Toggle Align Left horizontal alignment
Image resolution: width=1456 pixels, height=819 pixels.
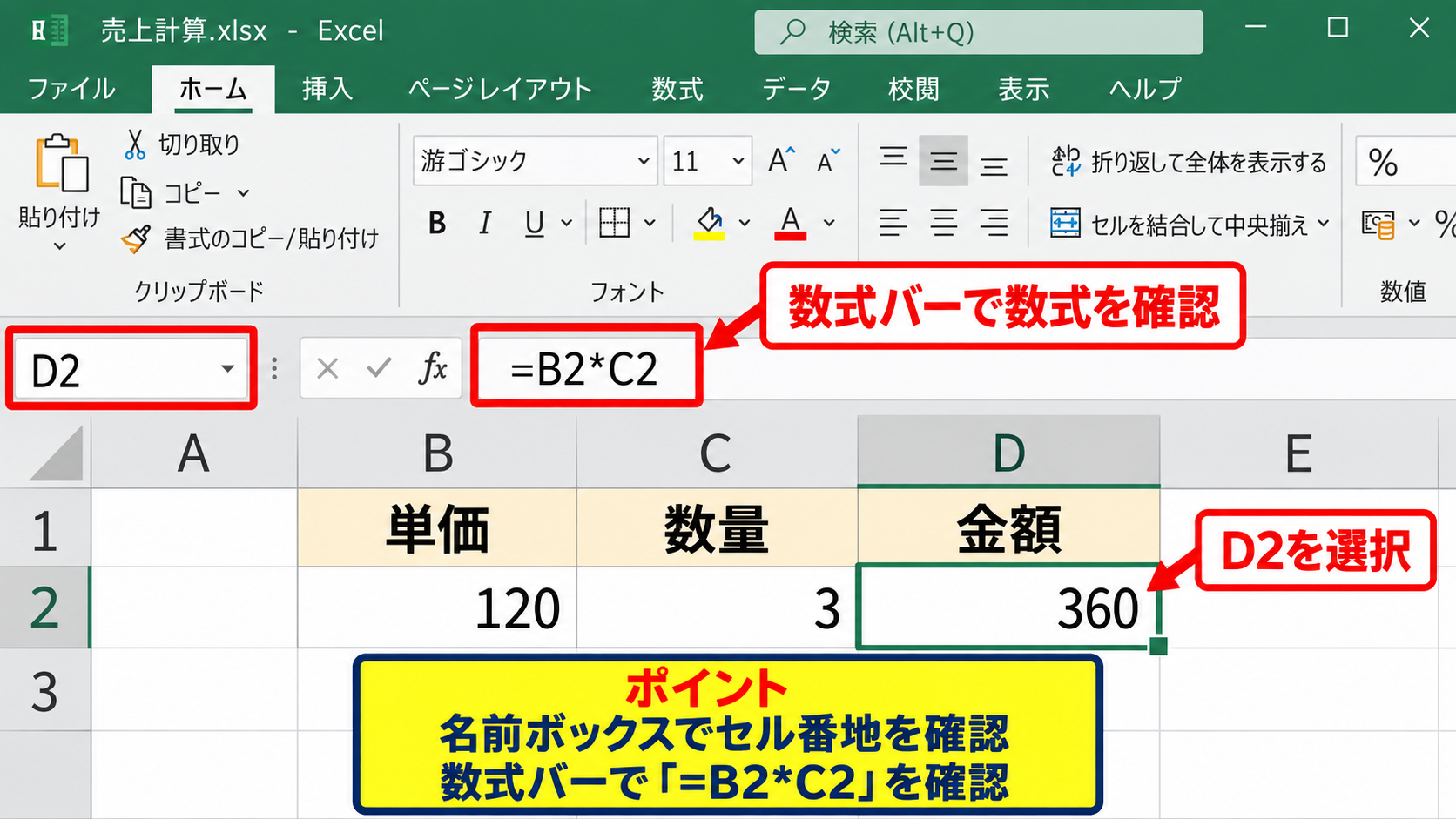click(893, 224)
